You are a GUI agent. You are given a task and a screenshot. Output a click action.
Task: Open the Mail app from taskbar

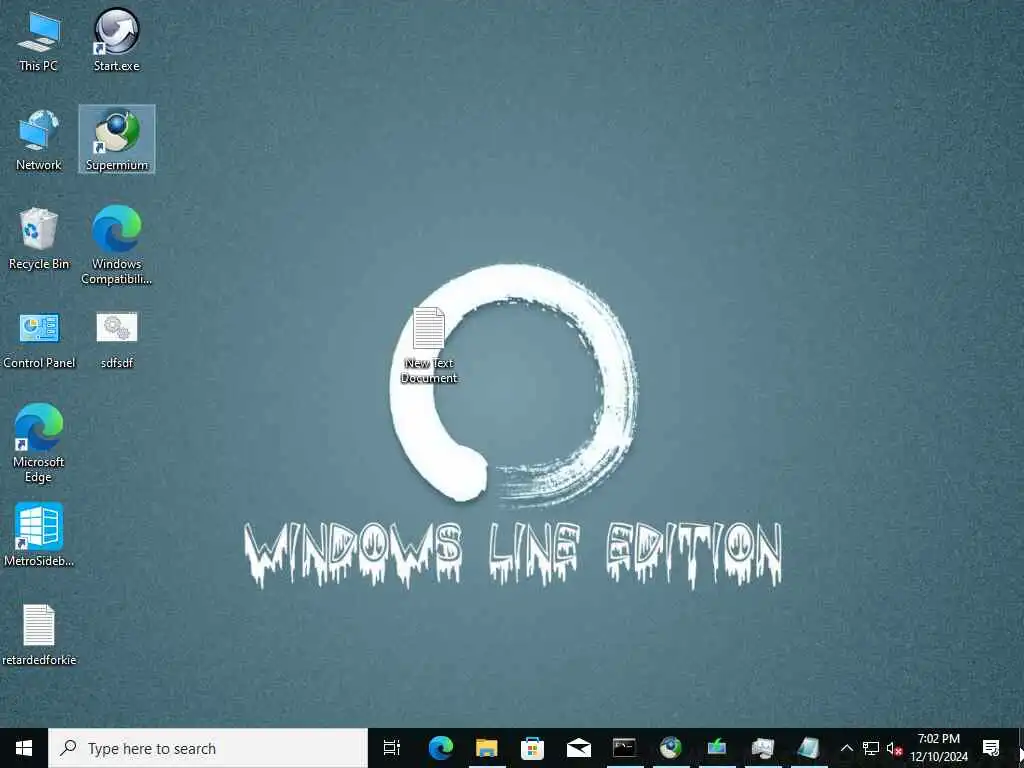[x=579, y=748]
